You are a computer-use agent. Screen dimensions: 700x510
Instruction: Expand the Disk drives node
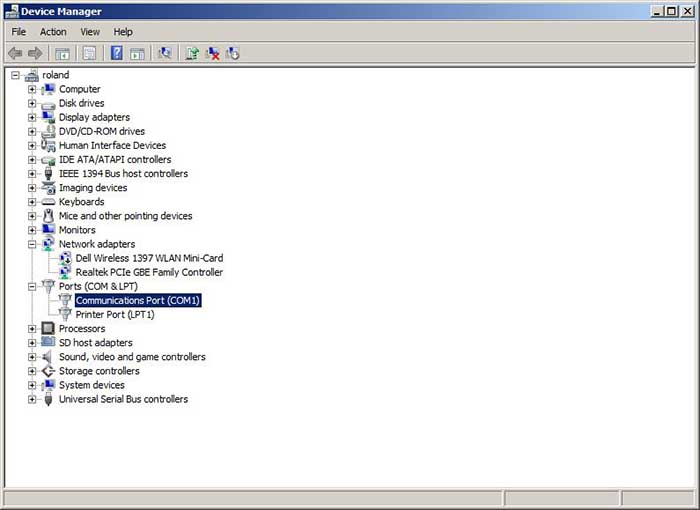click(32, 103)
